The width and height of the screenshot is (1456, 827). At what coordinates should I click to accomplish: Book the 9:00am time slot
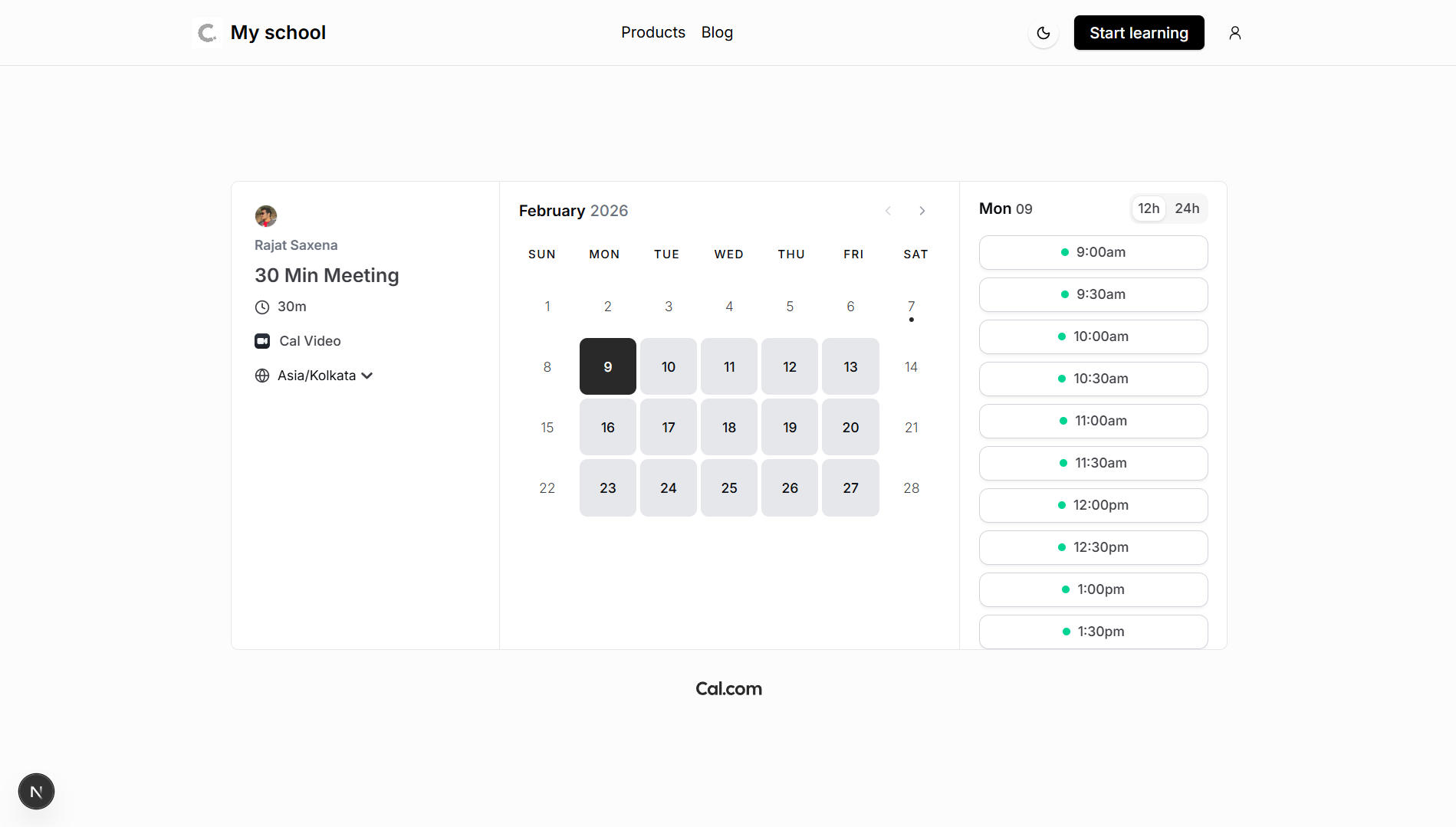pos(1093,252)
